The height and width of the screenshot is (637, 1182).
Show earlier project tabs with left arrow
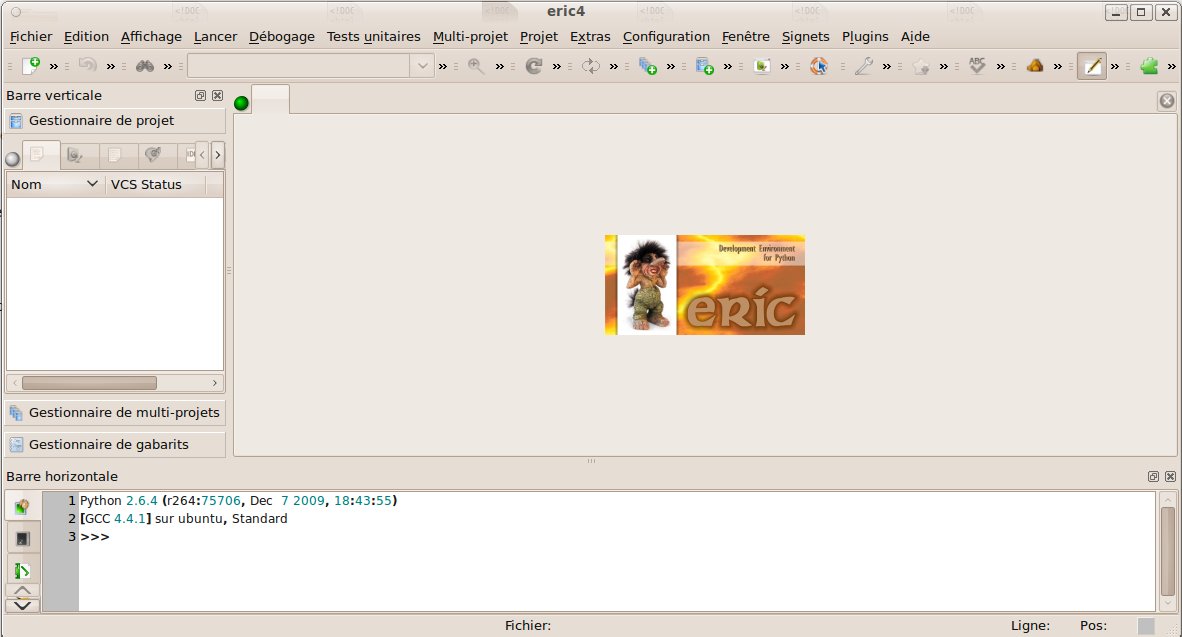(x=202, y=155)
